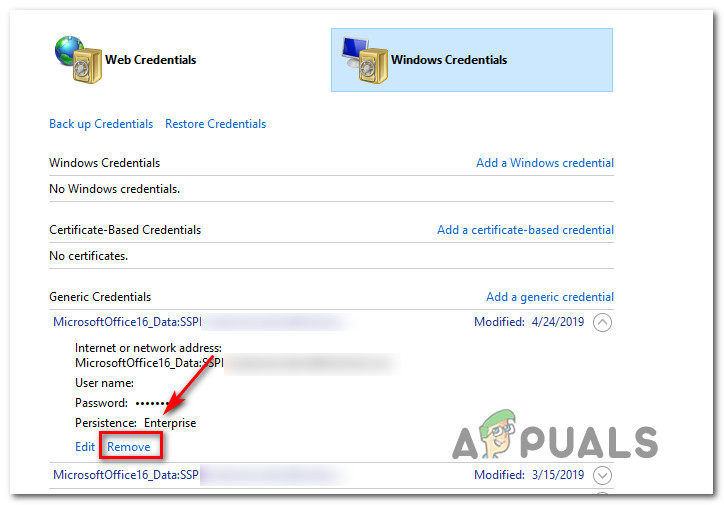Image resolution: width=724 pixels, height=505 pixels.
Task: Remove the expanded MicrosoftOffice16 credential
Action: coord(129,446)
